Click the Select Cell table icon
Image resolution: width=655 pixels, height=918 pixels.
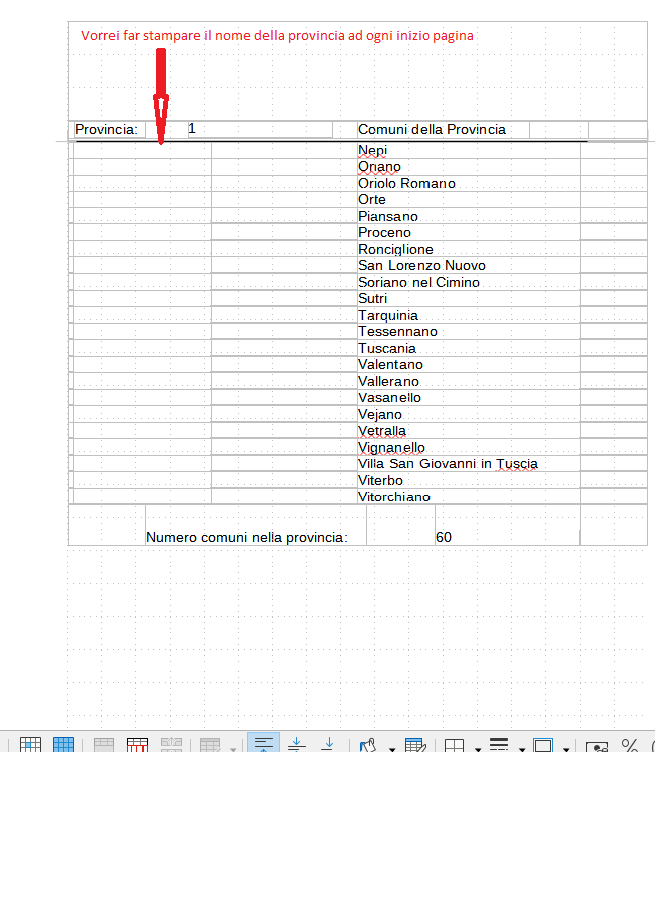click(31, 745)
